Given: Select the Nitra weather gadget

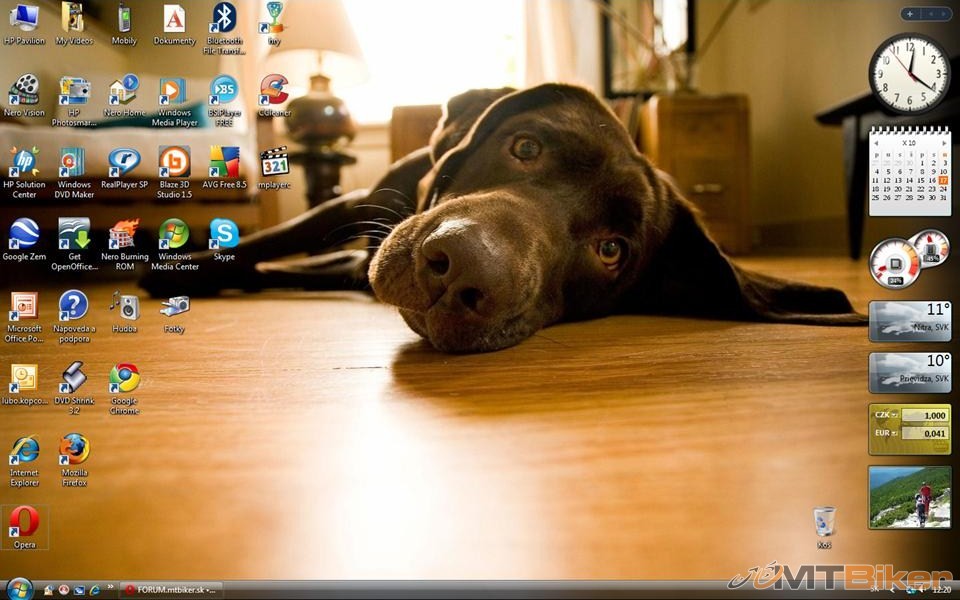Looking at the screenshot, I should pos(909,322).
